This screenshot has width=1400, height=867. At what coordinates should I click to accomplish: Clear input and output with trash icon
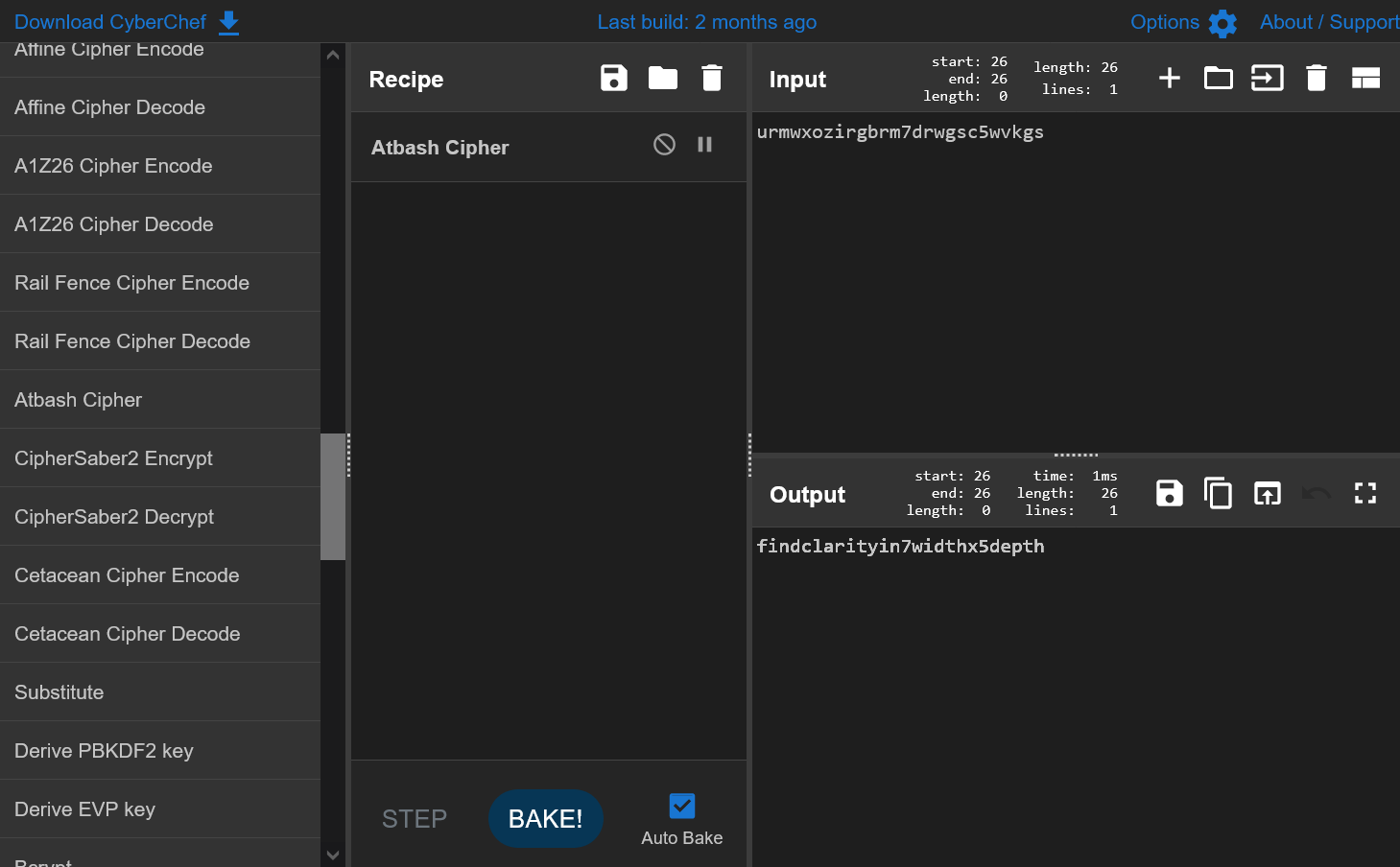1317,78
